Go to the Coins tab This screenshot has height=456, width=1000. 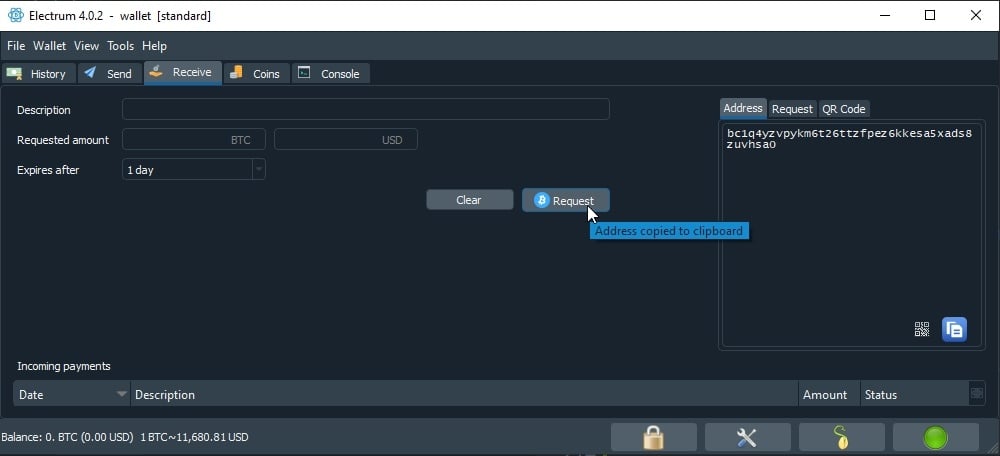click(x=256, y=73)
